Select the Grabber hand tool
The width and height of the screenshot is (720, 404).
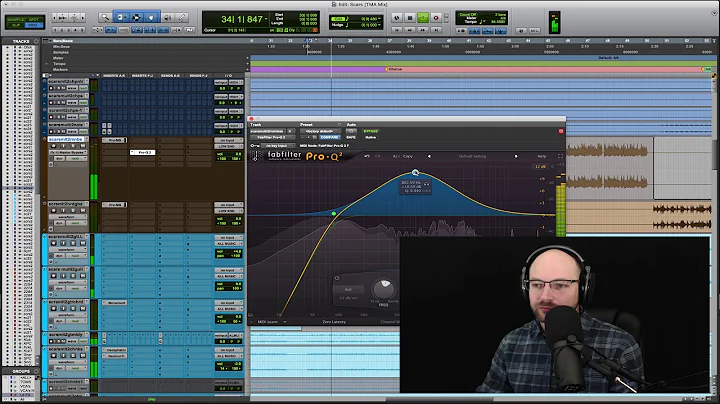152,17
